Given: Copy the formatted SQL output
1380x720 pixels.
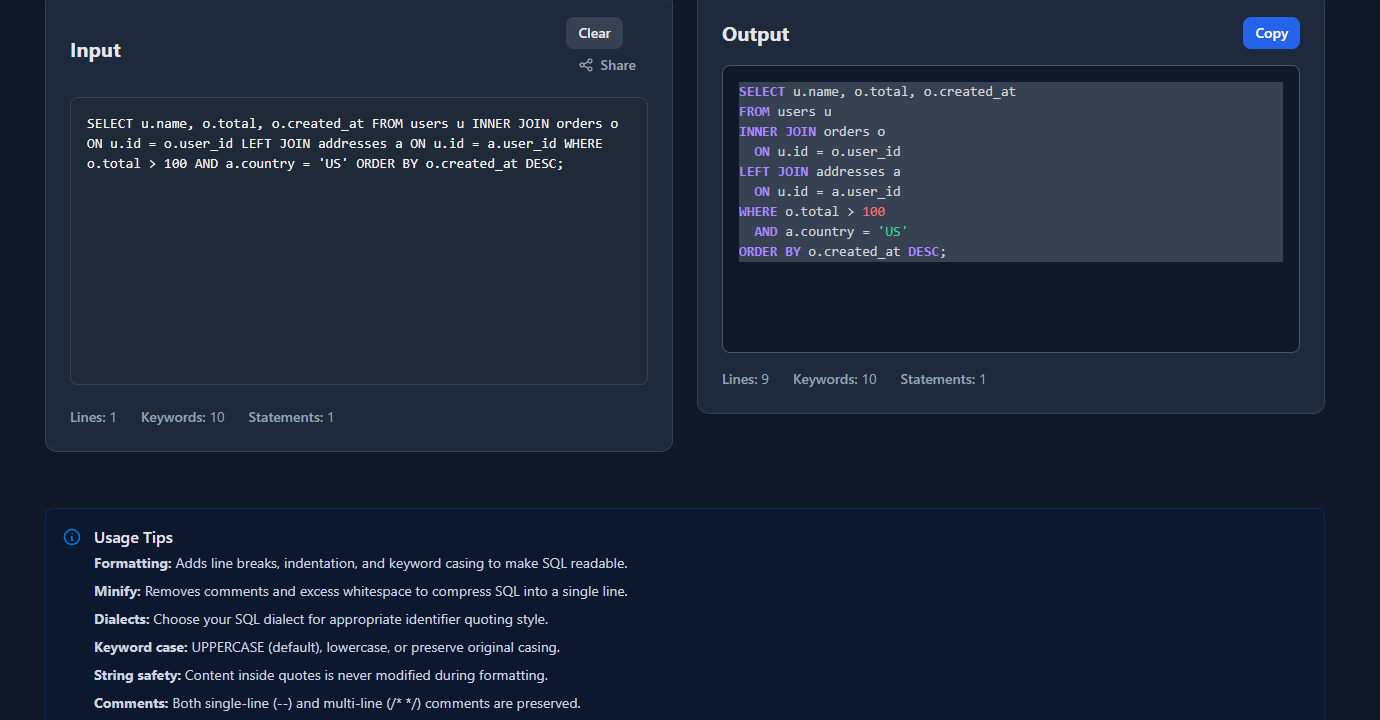Looking at the screenshot, I should click(1271, 33).
